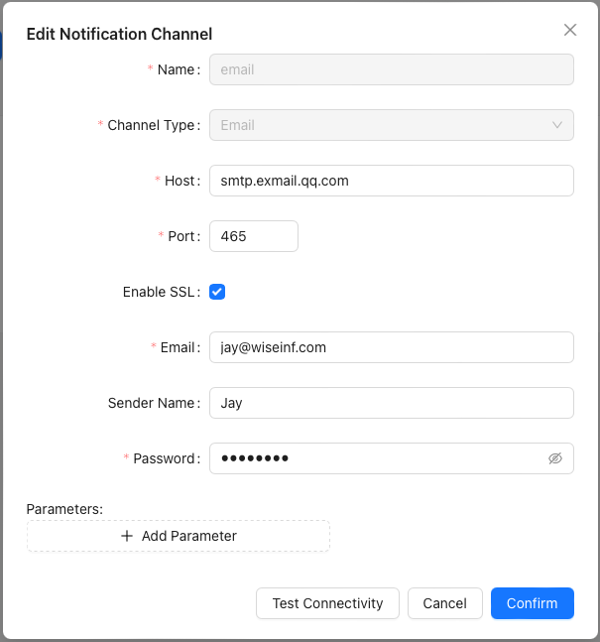
Task: Open the Channel Type combo box showing Email
Action: pyautogui.click(x=391, y=125)
